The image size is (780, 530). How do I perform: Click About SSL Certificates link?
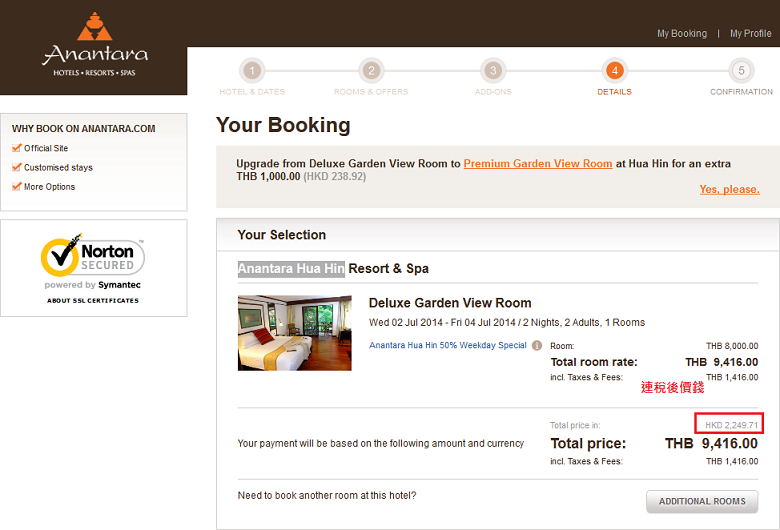(93, 300)
